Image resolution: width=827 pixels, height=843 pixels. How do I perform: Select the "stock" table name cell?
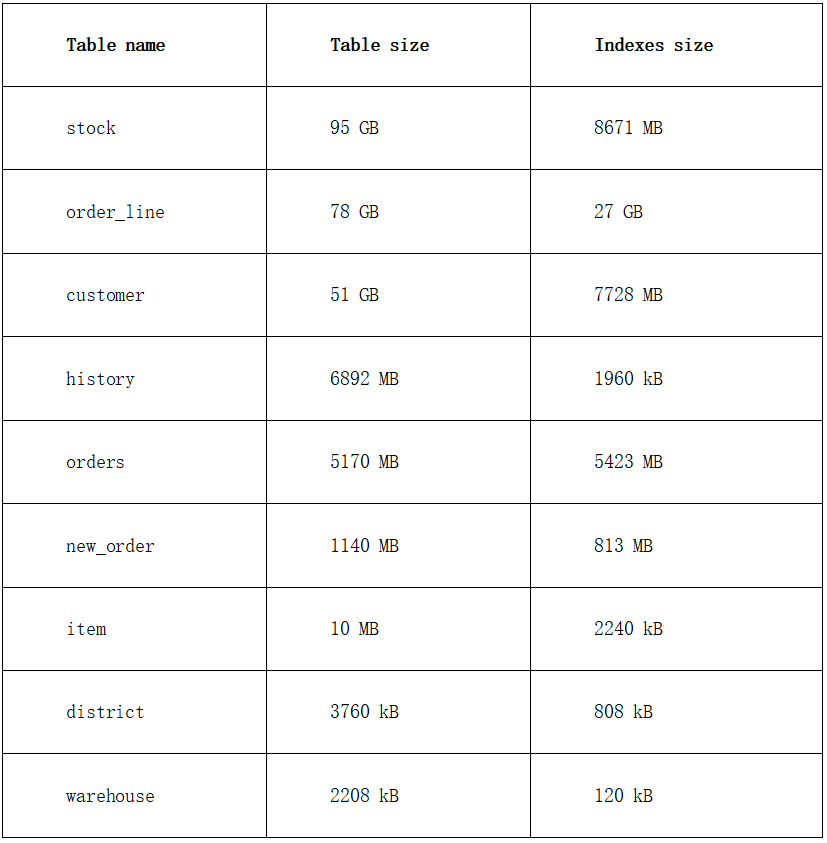tap(91, 128)
